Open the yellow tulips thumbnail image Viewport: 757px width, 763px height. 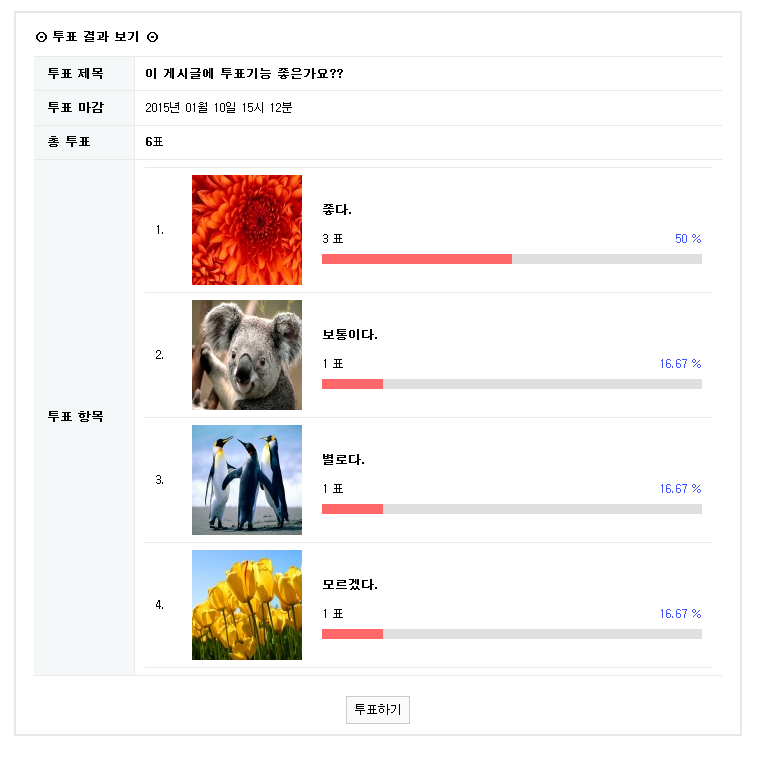pos(246,605)
